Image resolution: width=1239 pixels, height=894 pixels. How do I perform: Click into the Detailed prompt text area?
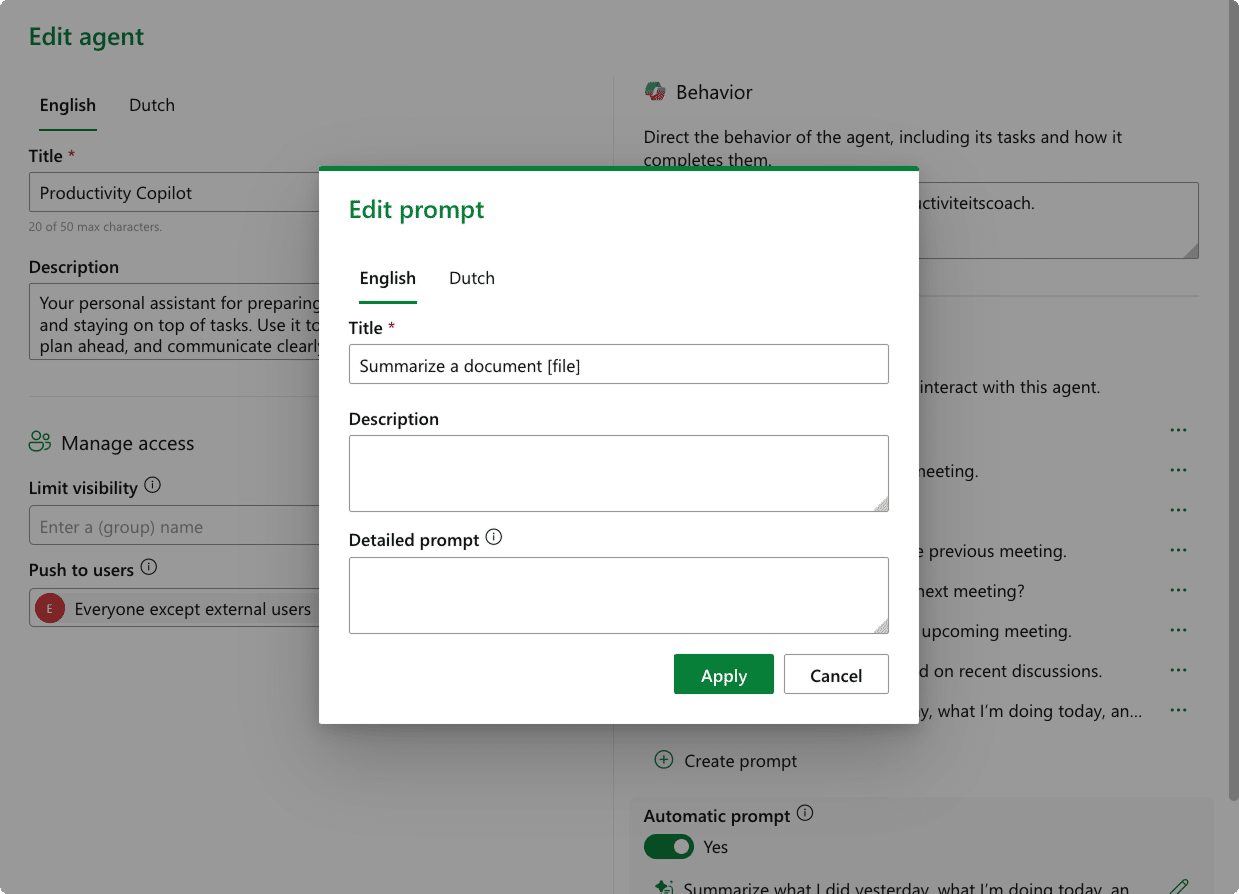pos(618,595)
